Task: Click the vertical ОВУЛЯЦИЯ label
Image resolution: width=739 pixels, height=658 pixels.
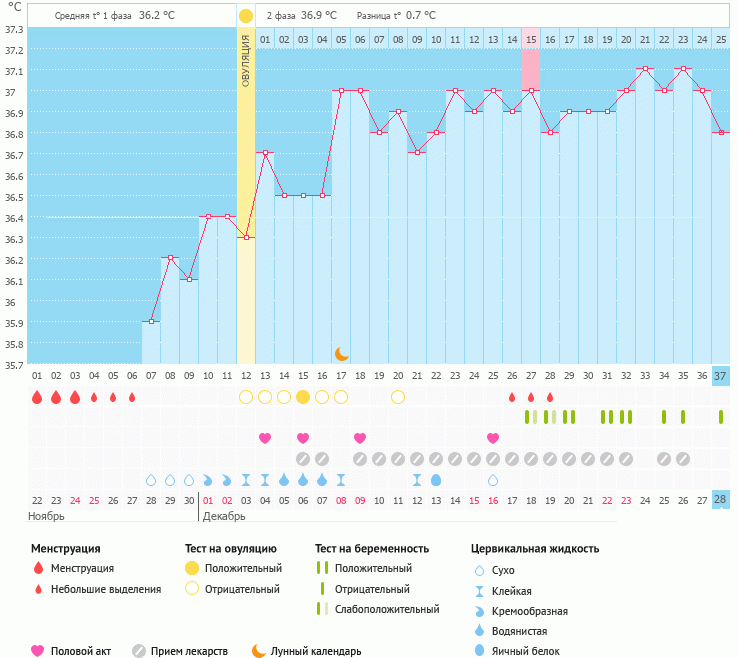Action: (246, 60)
